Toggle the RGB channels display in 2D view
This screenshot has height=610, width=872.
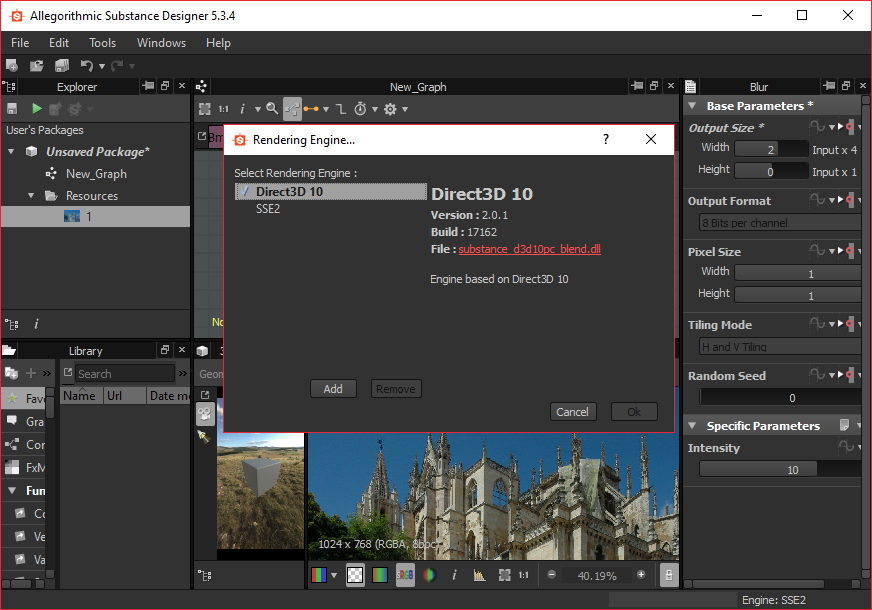(319, 574)
